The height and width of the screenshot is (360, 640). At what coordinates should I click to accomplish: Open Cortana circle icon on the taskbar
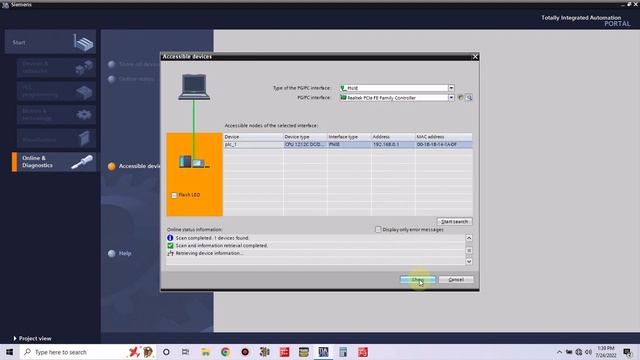pos(166,352)
